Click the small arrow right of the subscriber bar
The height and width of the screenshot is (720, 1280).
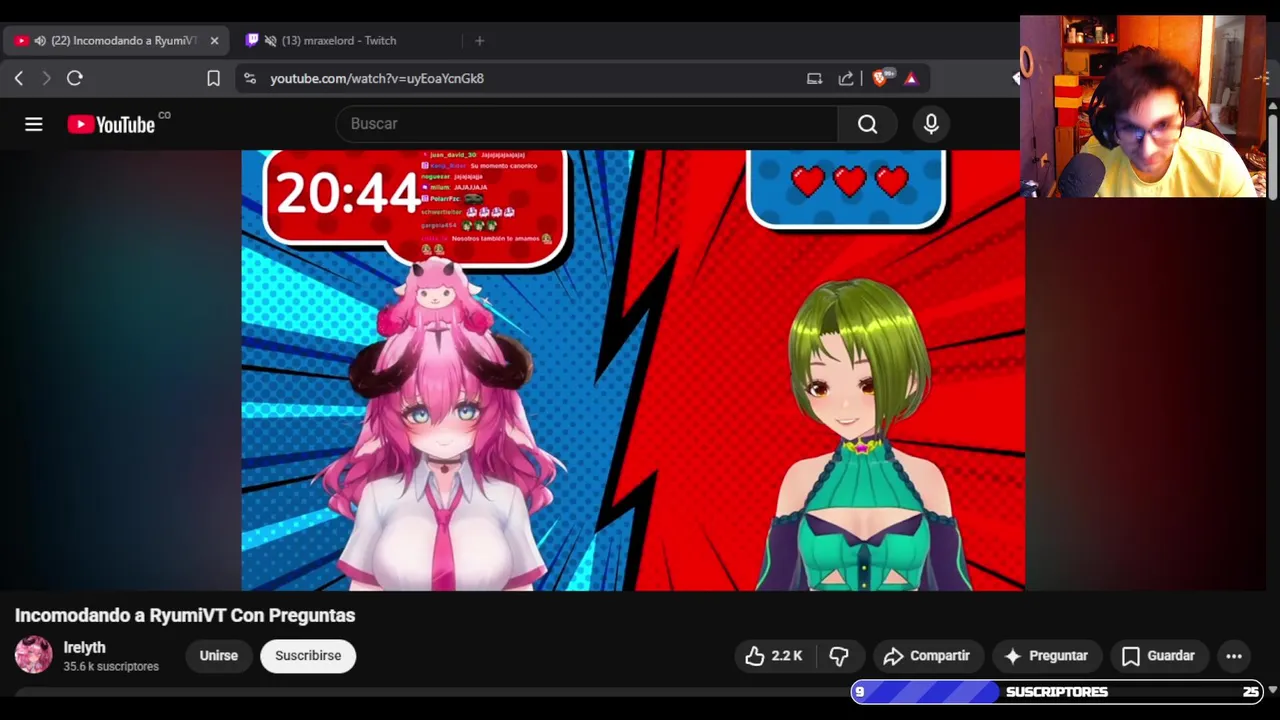point(1272,691)
